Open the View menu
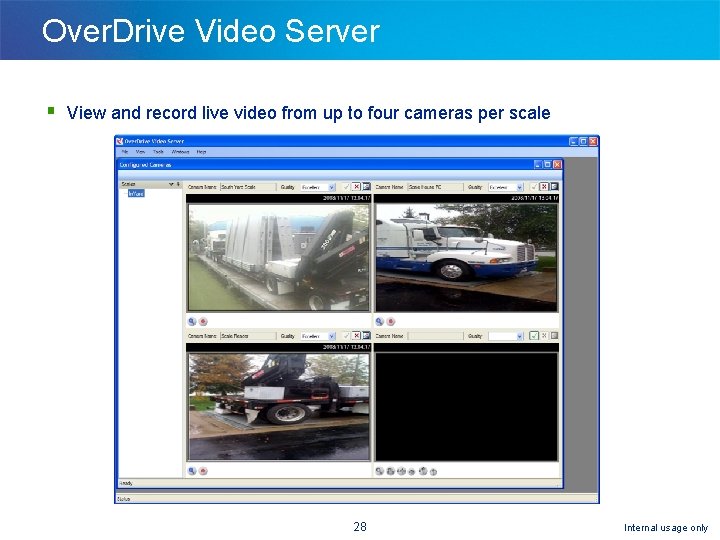720x540 pixels. point(141,152)
